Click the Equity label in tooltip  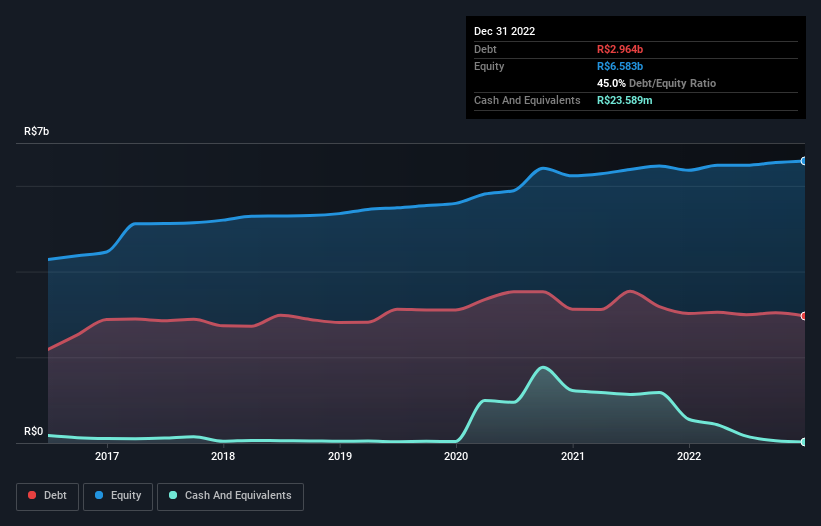(x=489, y=66)
